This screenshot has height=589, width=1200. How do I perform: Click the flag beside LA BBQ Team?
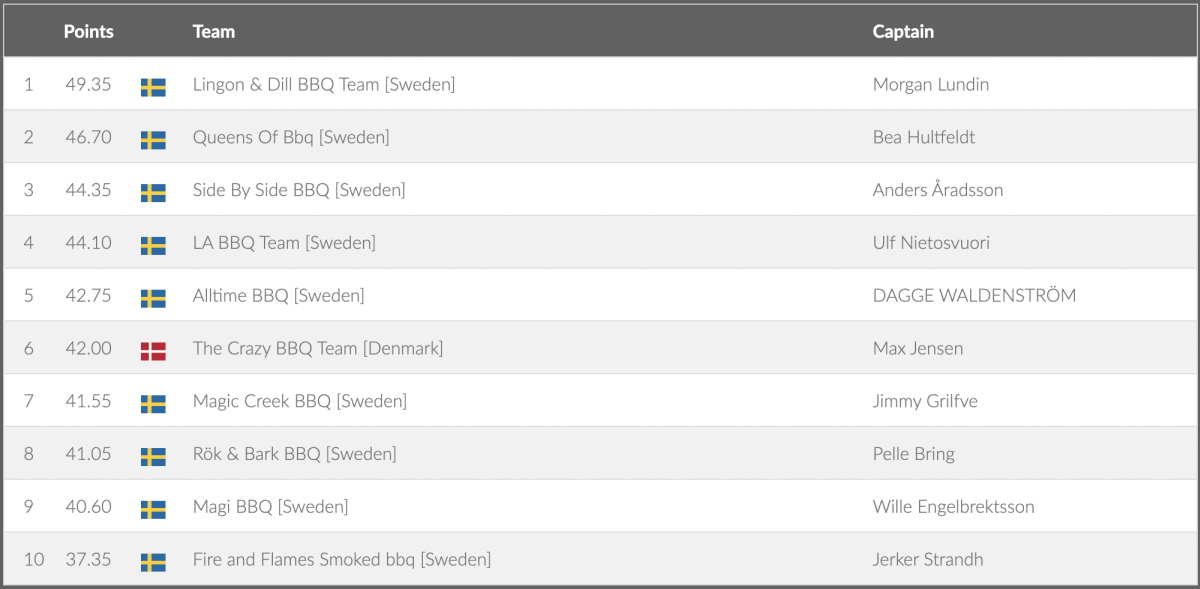tap(153, 246)
